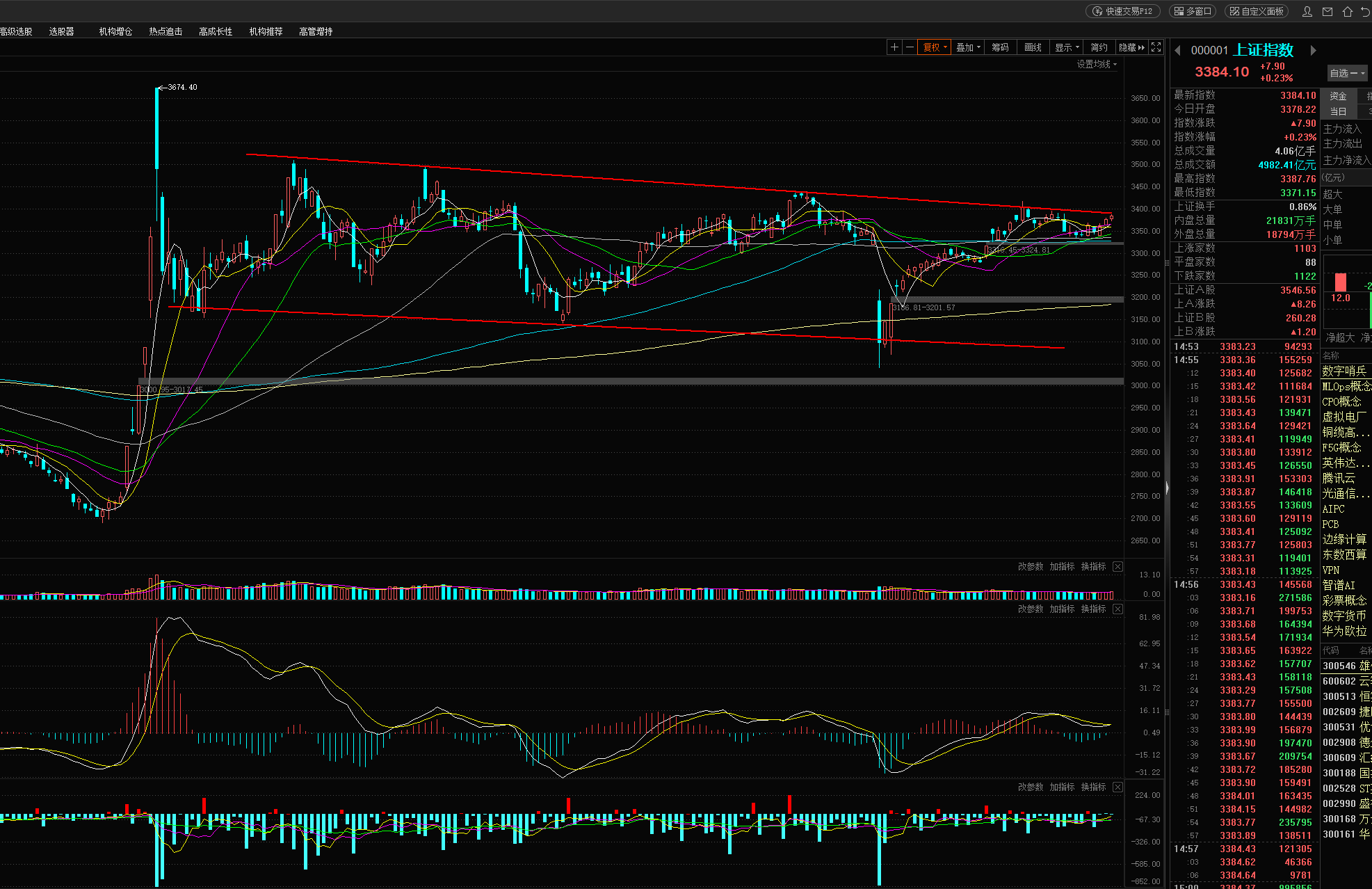Click 改参数 in MACD panel

[1031, 609]
